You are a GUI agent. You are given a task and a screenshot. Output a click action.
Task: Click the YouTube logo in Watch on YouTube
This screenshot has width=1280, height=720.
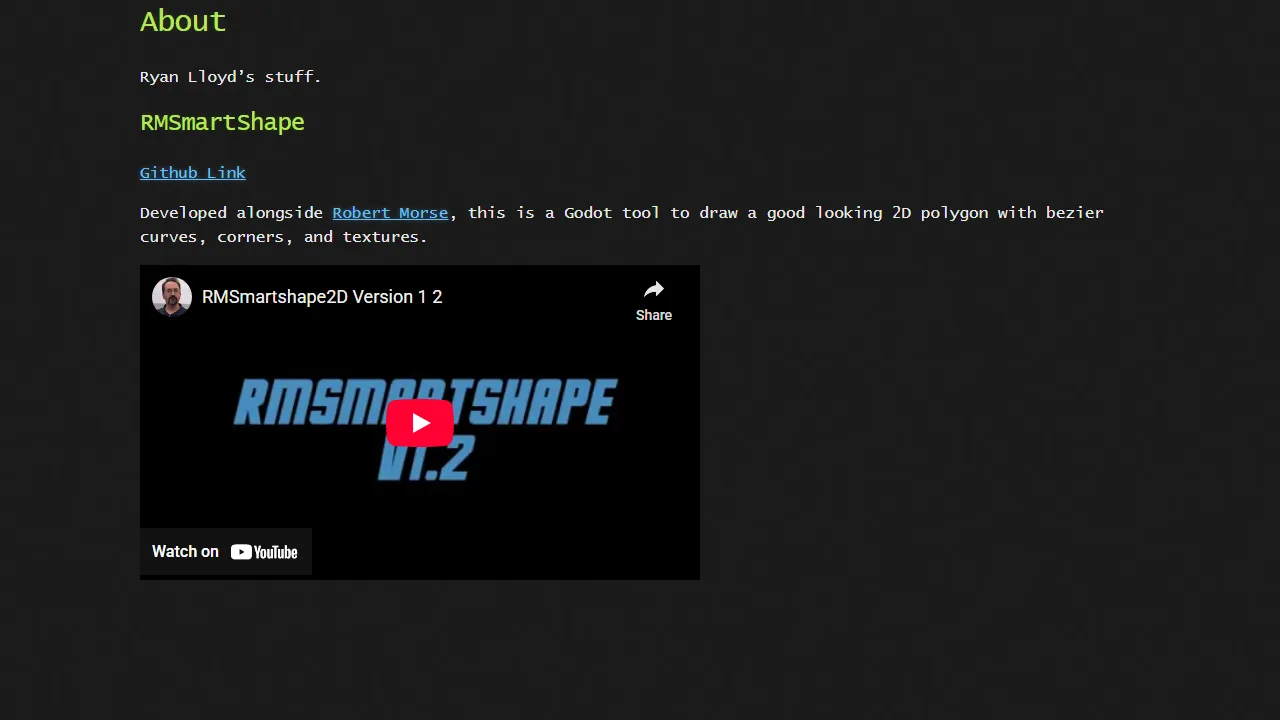pyautogui.click(x=264, y=551)
